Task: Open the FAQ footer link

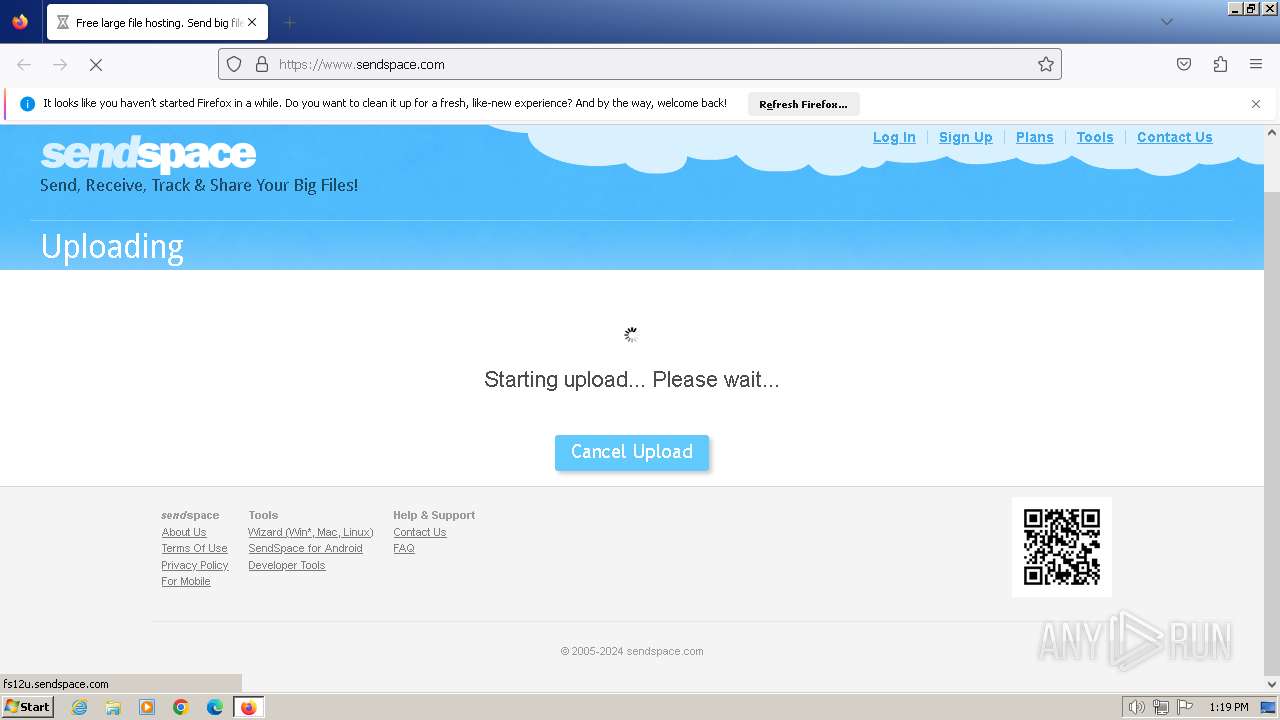Action: 404,548
